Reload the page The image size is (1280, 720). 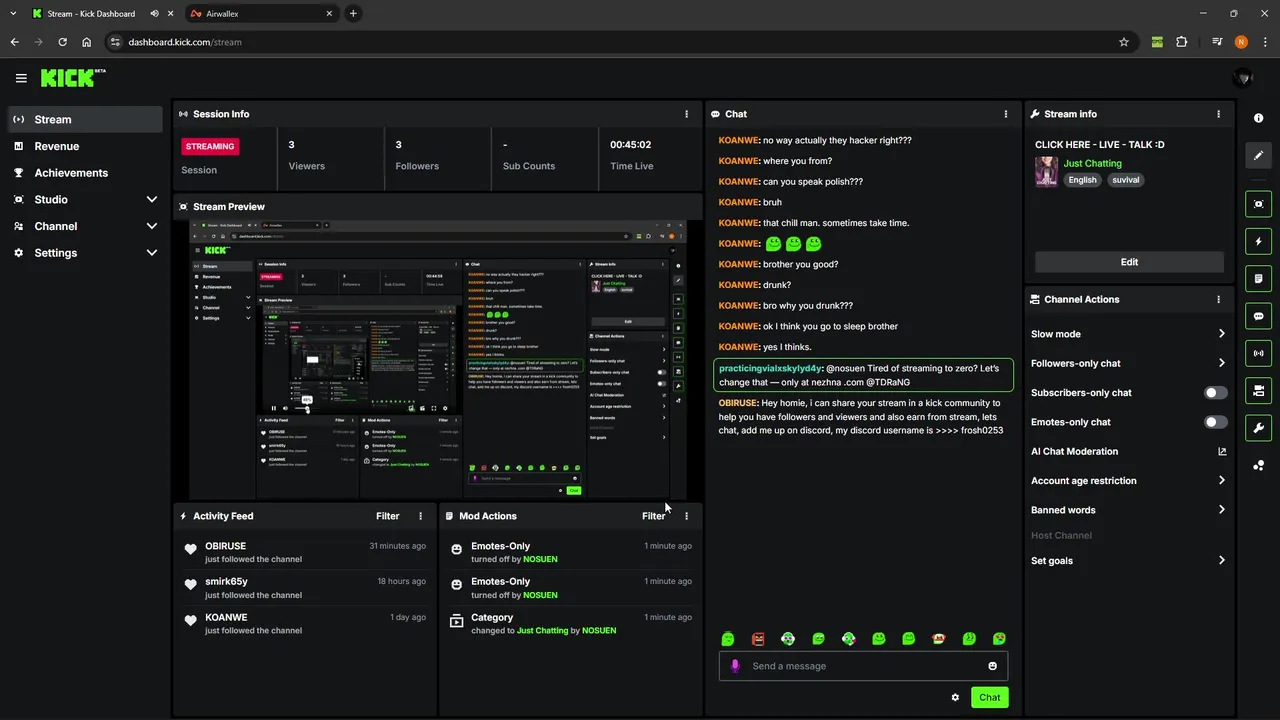pos(63,42)
